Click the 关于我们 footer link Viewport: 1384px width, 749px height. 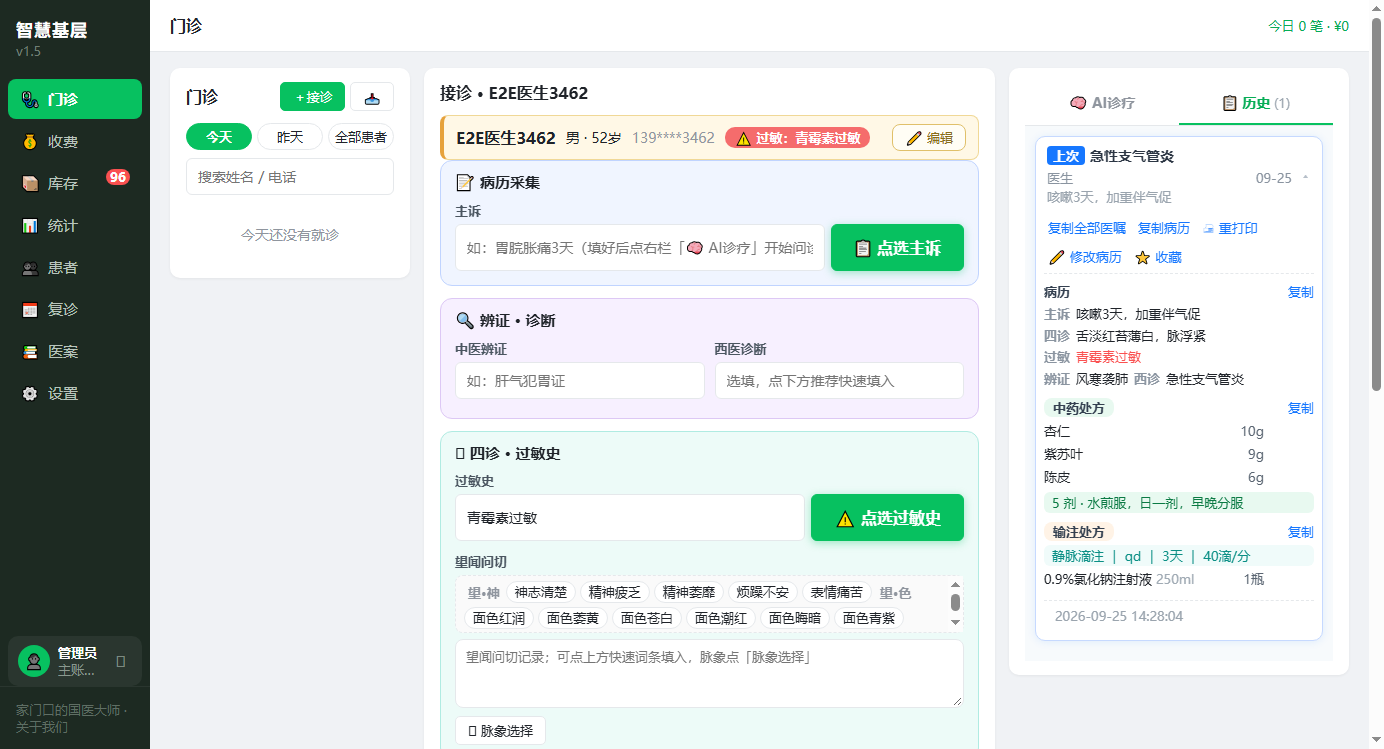pos(42,727)
